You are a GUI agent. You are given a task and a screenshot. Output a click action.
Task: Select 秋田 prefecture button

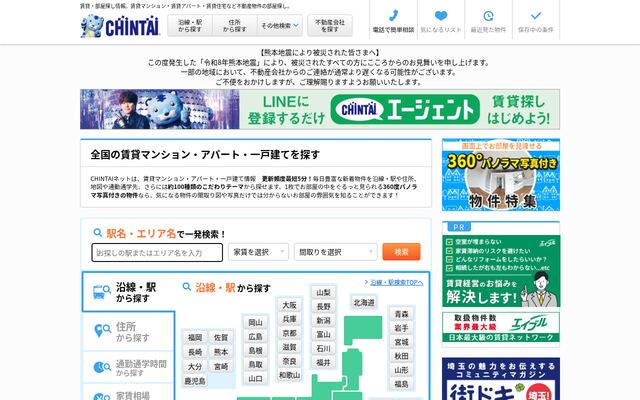click(x=401, y=356)
